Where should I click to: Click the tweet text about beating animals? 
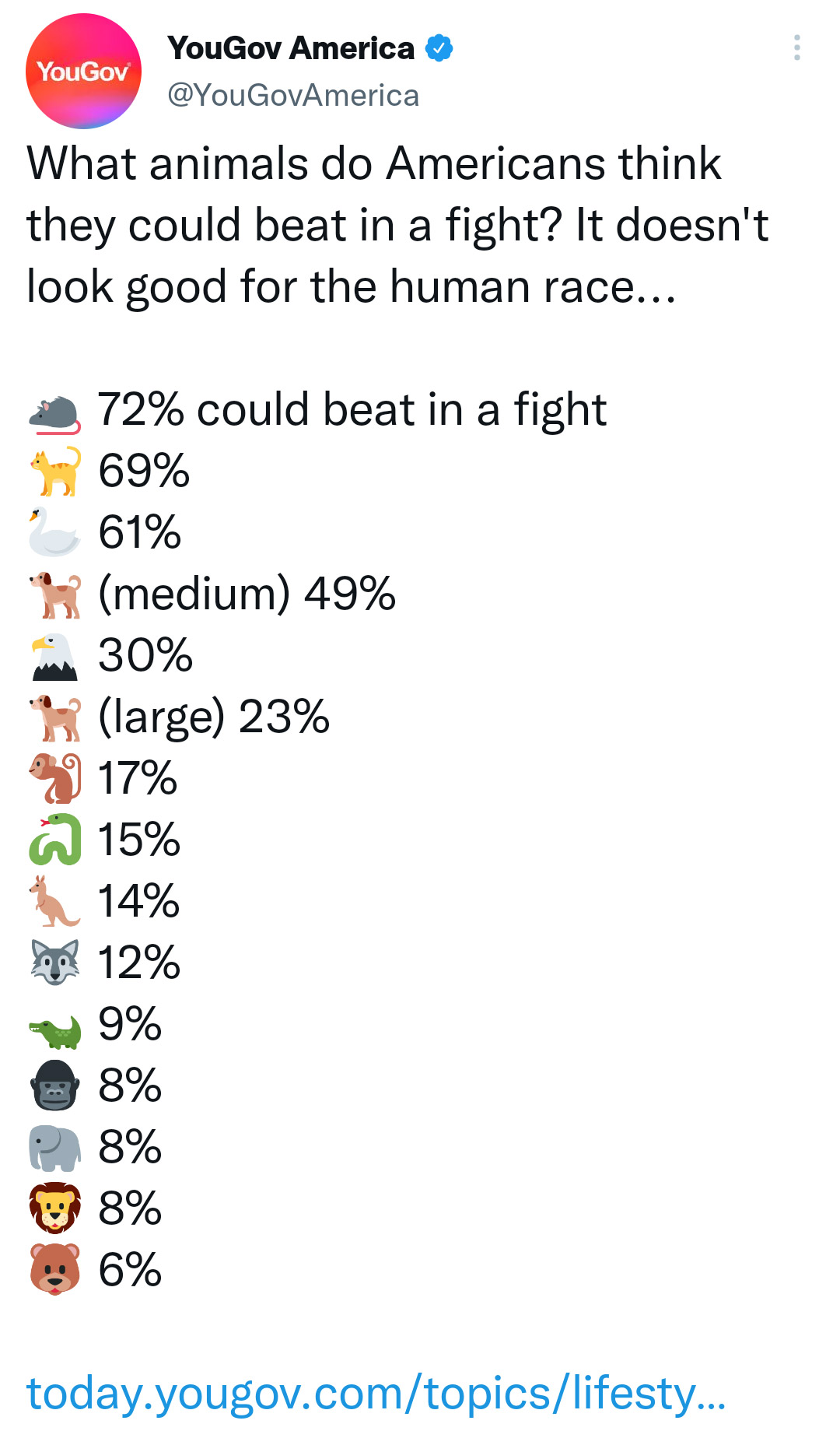[397, 225]
